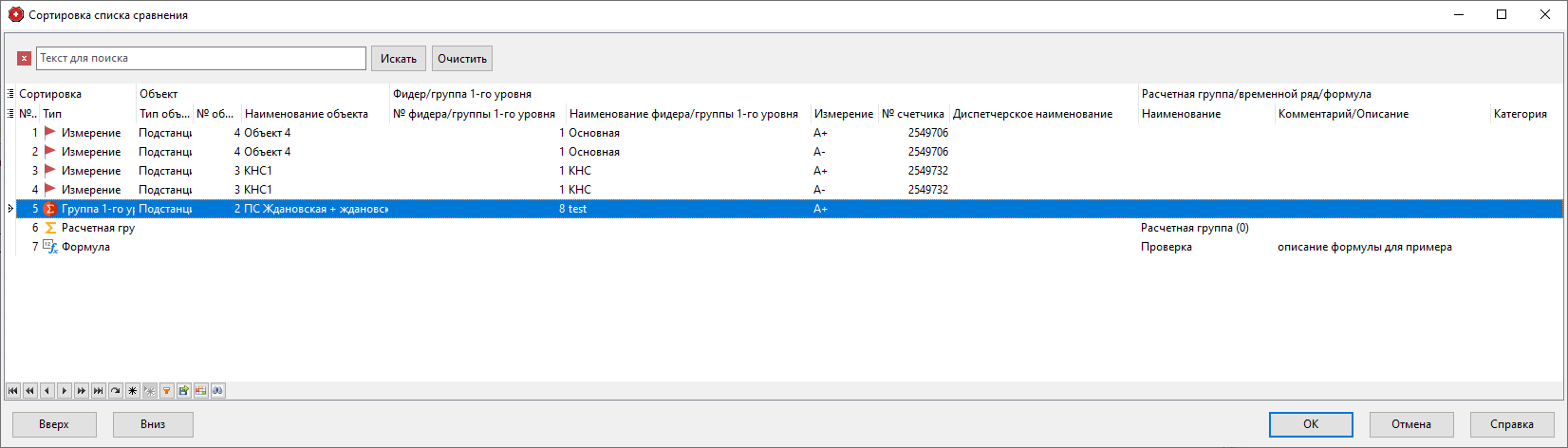Click the colored grid icon
The image size is (1568, 448).
[200, 390]
